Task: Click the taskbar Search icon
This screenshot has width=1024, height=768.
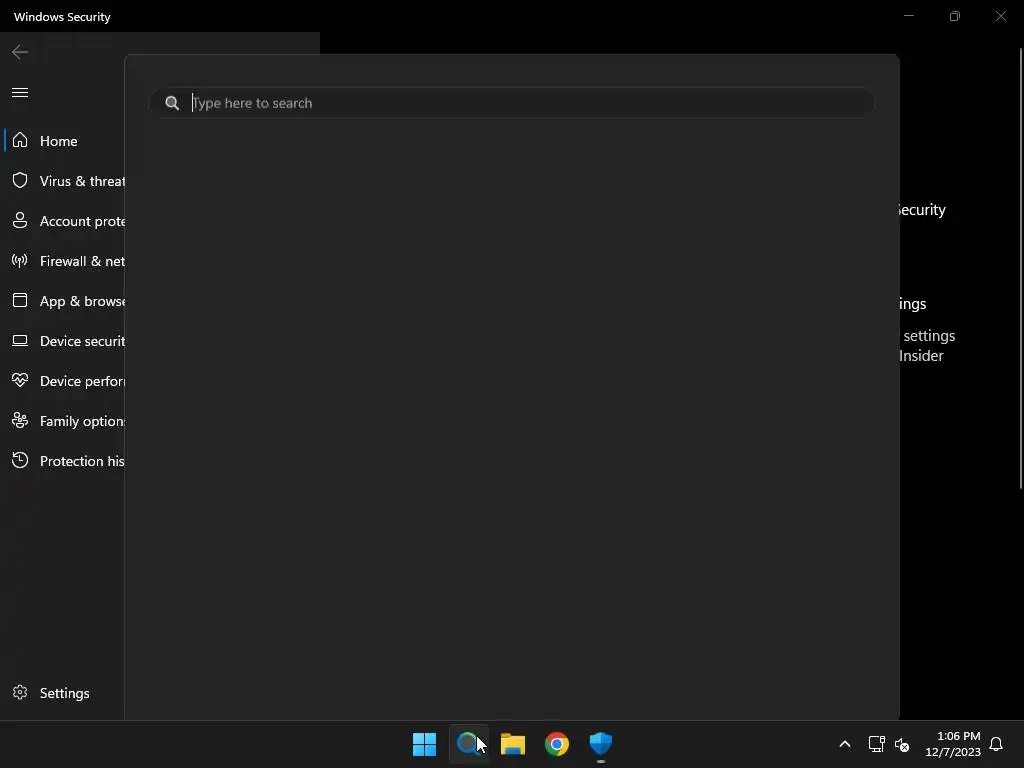Action: pyautogui.click(x=468, y=744)
